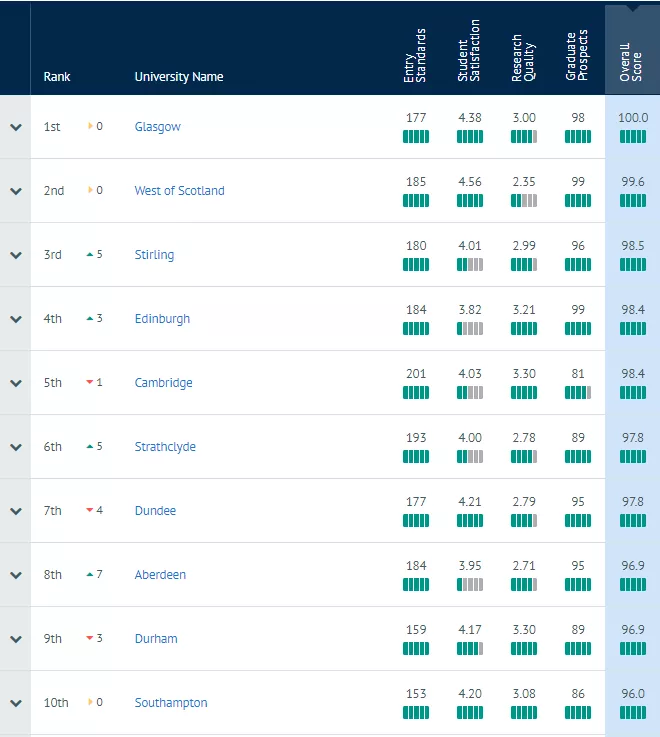Click Cambridge's Graduate Prospects bar under 81

[x=578, y=392]
